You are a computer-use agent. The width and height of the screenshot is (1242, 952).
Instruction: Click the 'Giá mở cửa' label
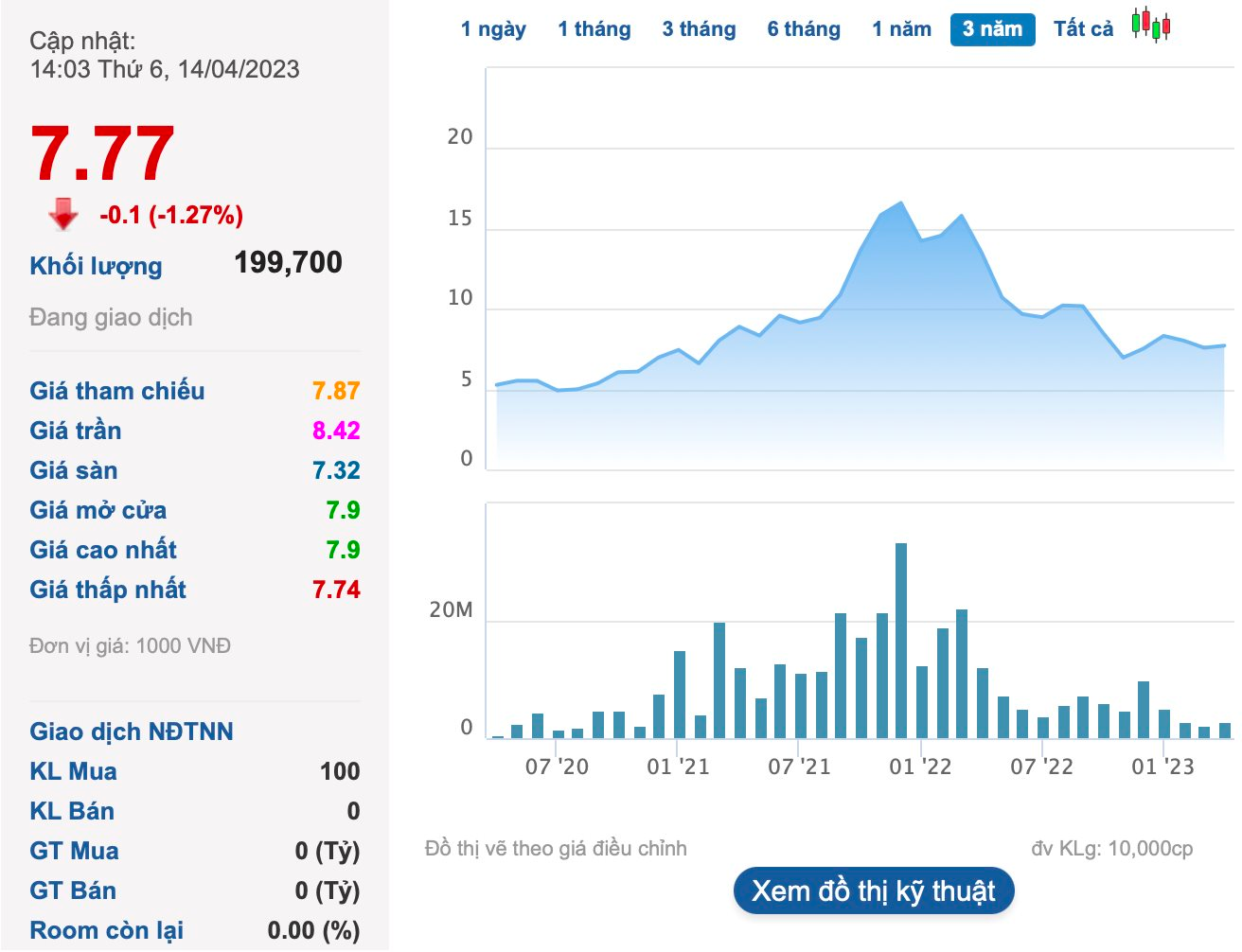click(x=98, y=510)
